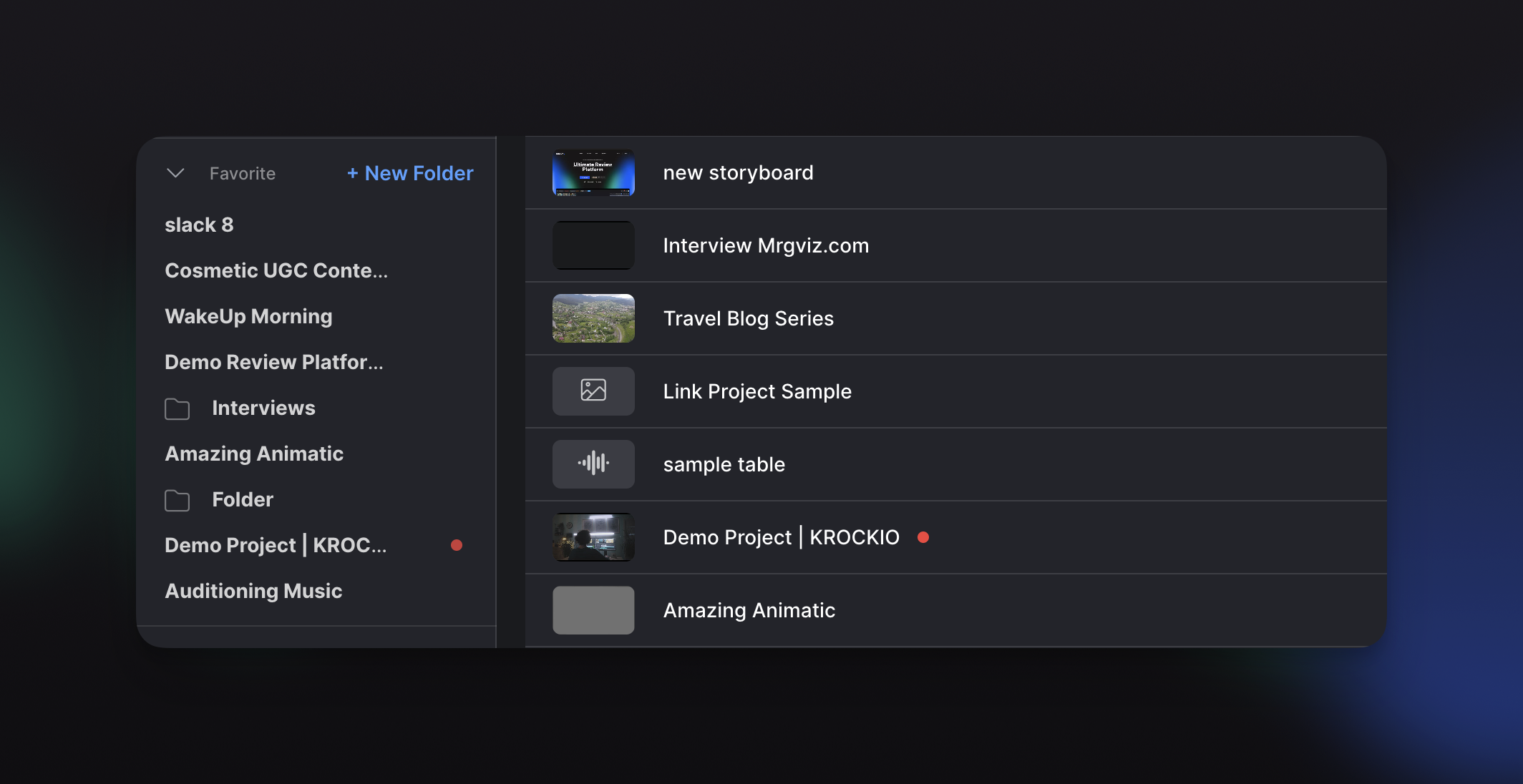Click red status dot beside KROCKIO title

pyautogui.click(x=923, y=537)
